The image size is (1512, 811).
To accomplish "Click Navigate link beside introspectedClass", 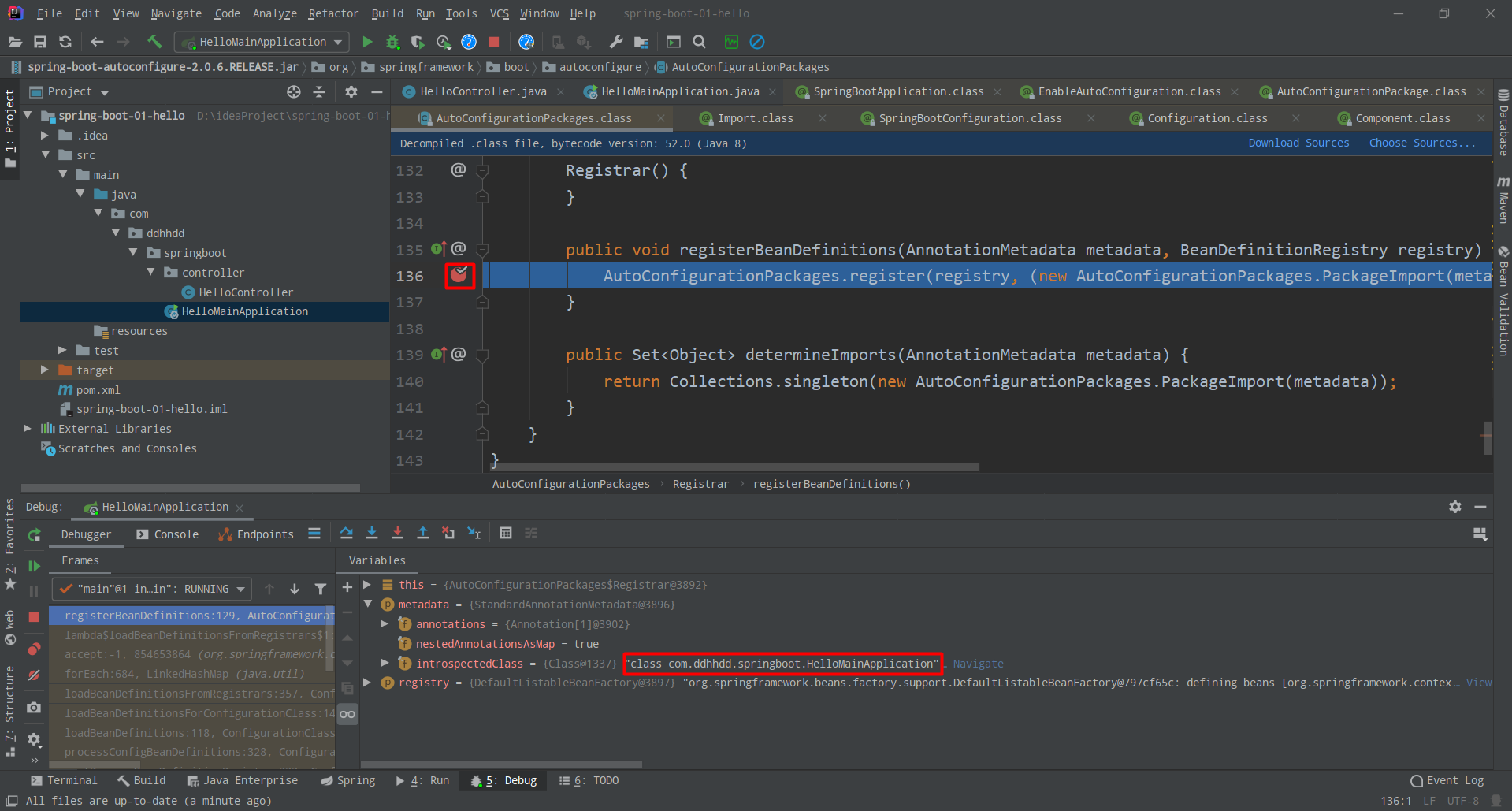I will click(978, 664).
